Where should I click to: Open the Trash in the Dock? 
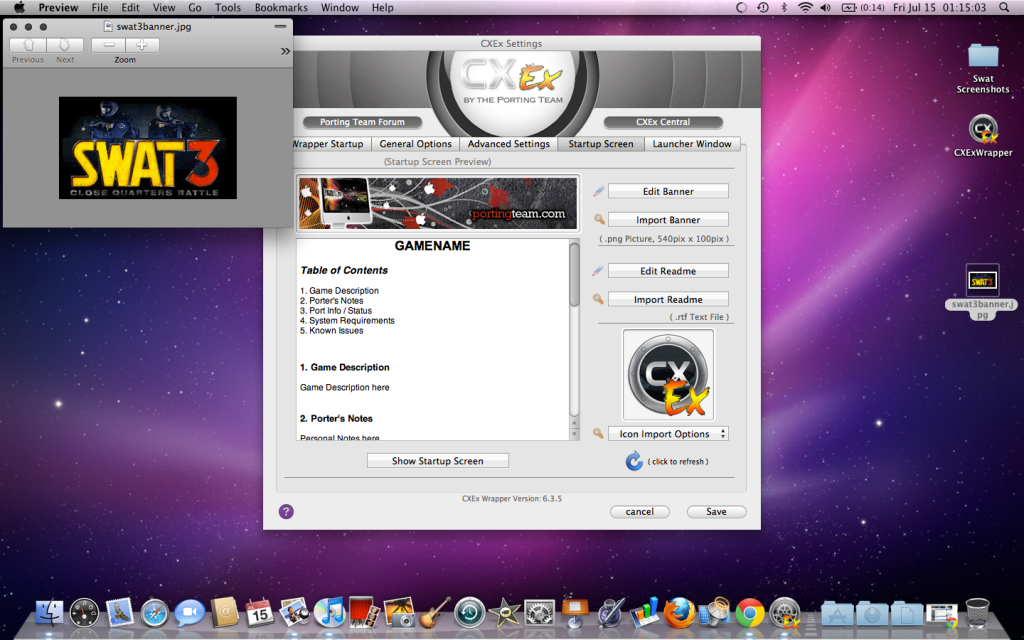point(977,613)
